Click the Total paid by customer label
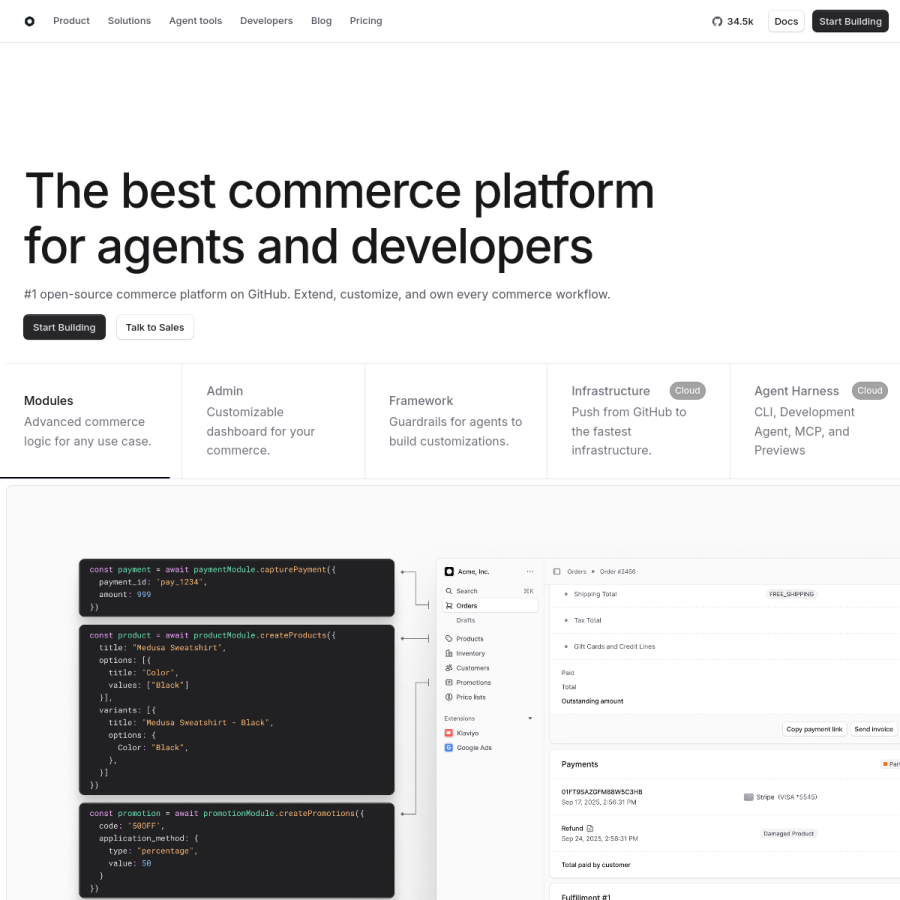 point(596,865)
